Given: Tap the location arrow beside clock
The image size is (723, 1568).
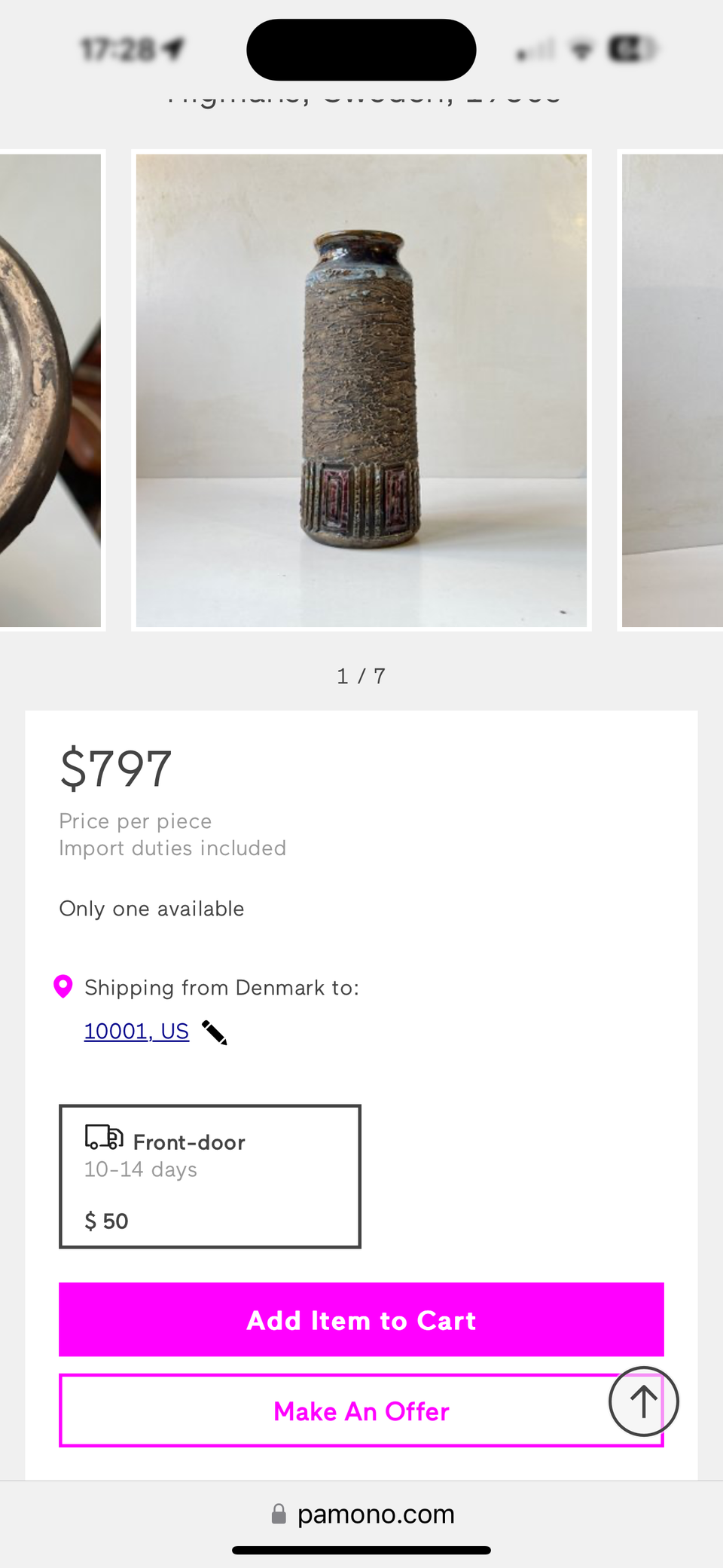Looking at the screenshot, I should [175, 49].
